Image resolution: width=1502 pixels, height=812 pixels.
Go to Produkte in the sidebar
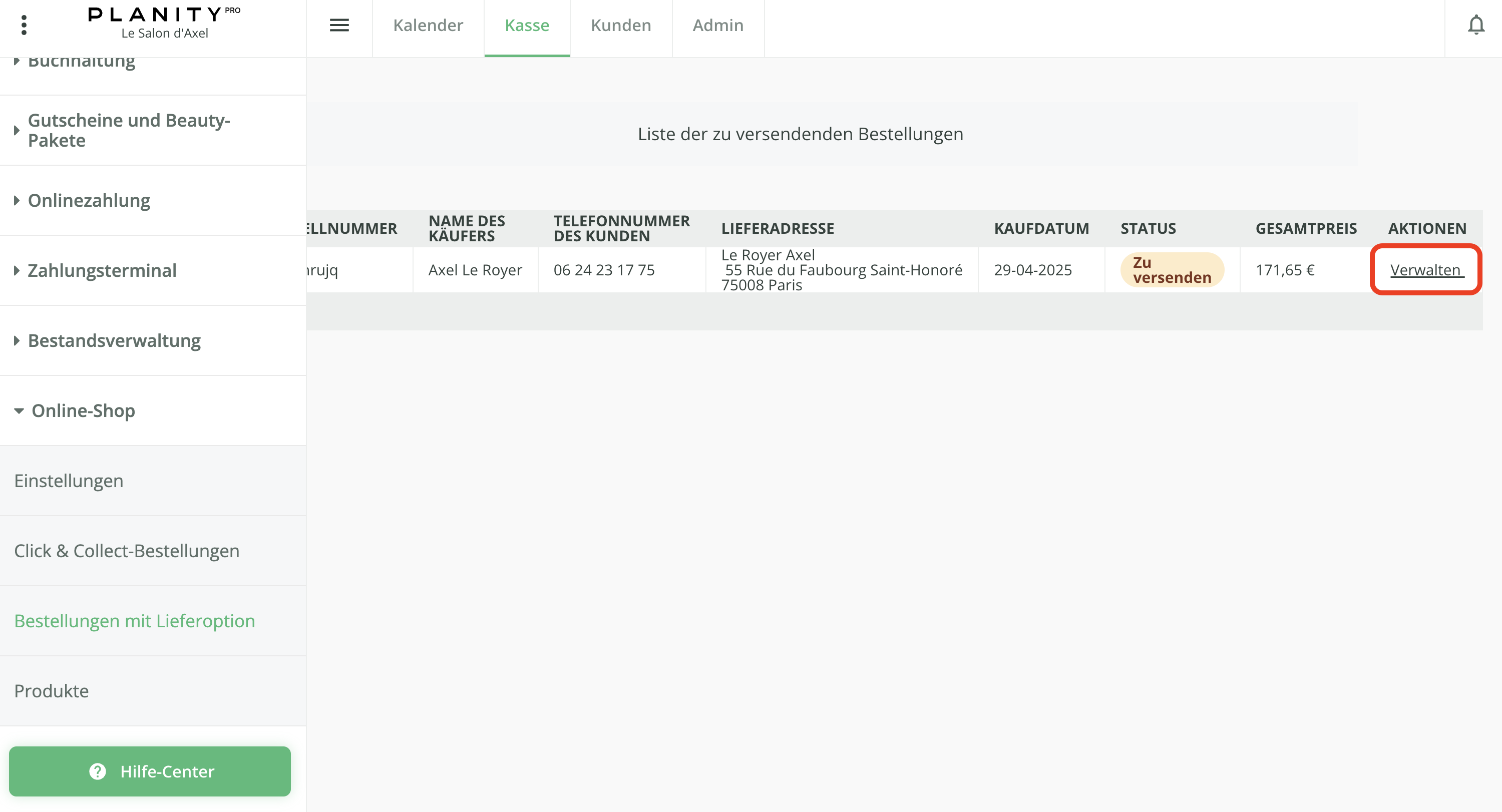tap(51, 691)
